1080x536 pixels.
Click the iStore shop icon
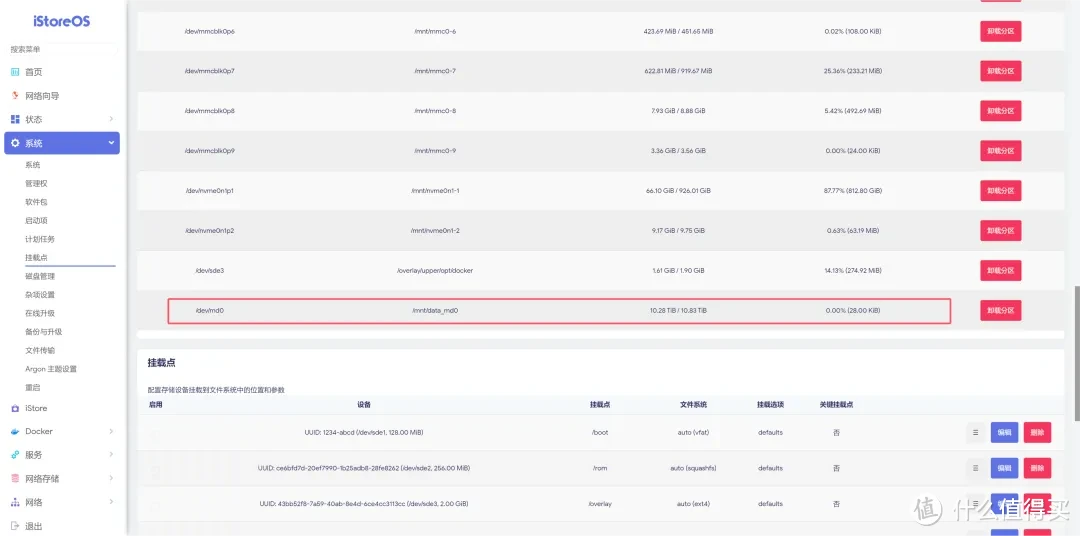pyautogui.click(x=15, y=408)
